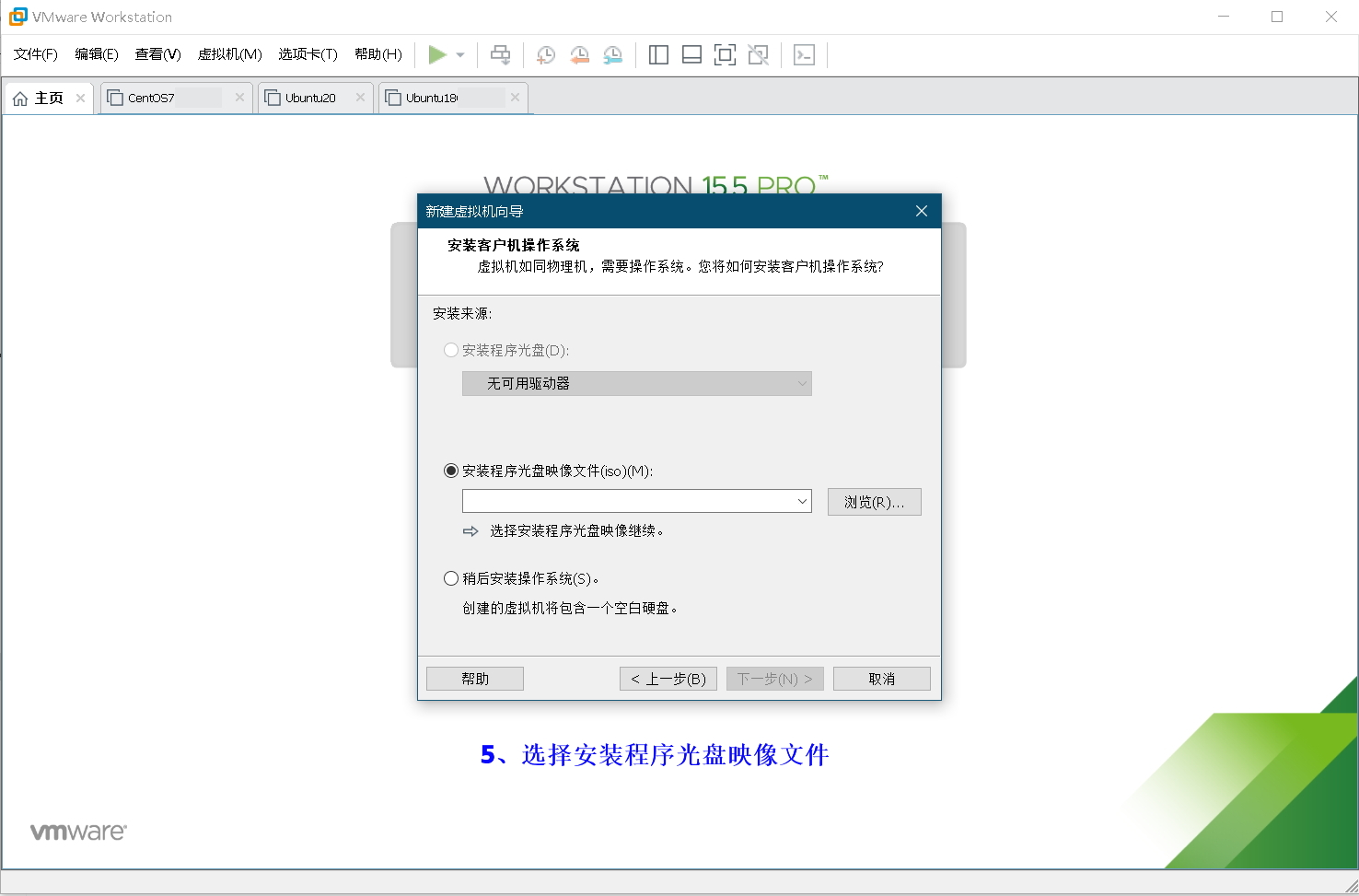Open the 编辑(E) menu
This screenshot has width=1359, height=896.
coord(97,54)
